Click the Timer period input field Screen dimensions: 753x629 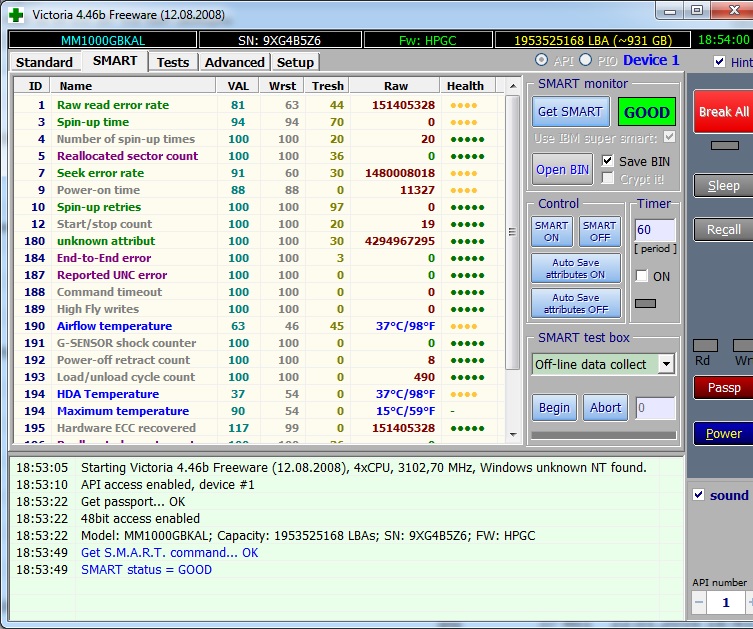[x=655, y=230]
